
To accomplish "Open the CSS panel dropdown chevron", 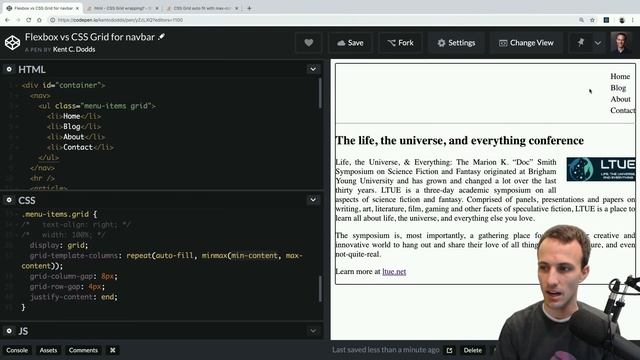I will pos(313,200).
